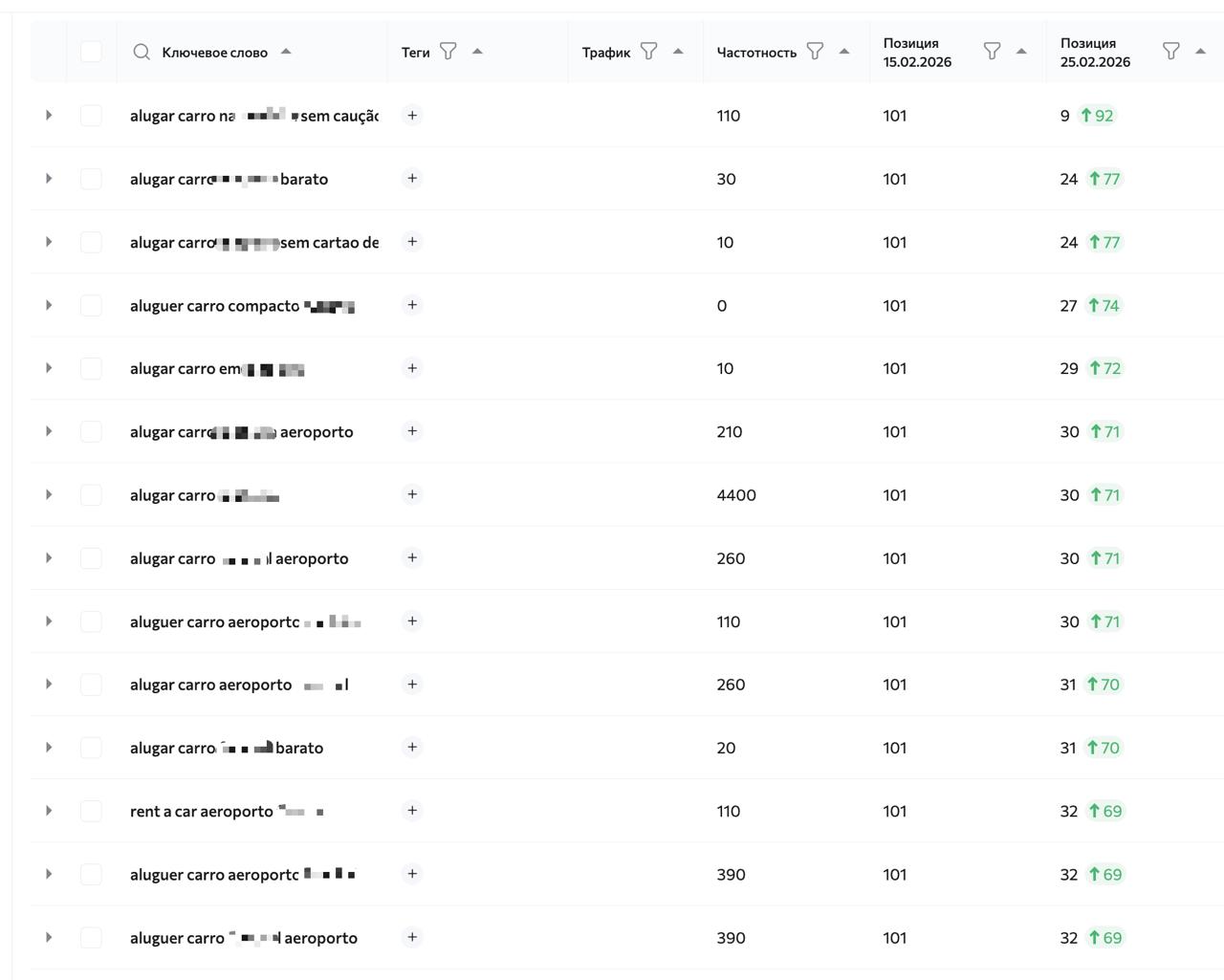1224x980 pixels.
Task: Open filter for Позиция 25.02.2026 column
Action: [x=1170, y=52]
